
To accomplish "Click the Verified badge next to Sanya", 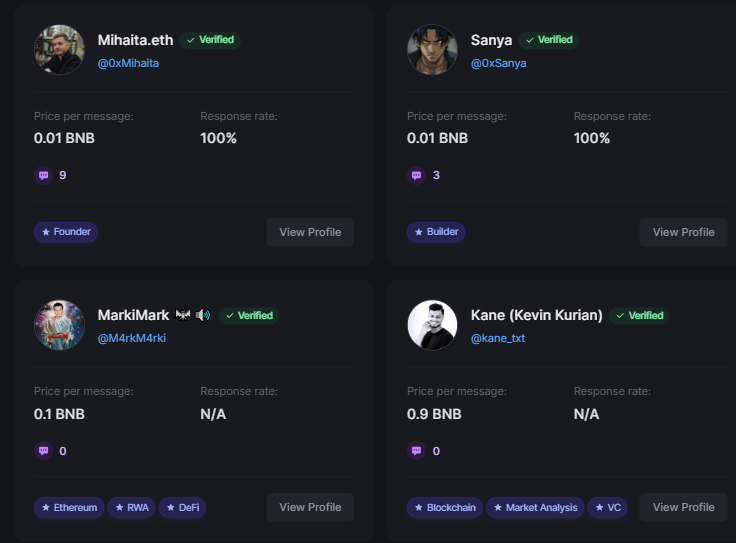I will point(549,40).
